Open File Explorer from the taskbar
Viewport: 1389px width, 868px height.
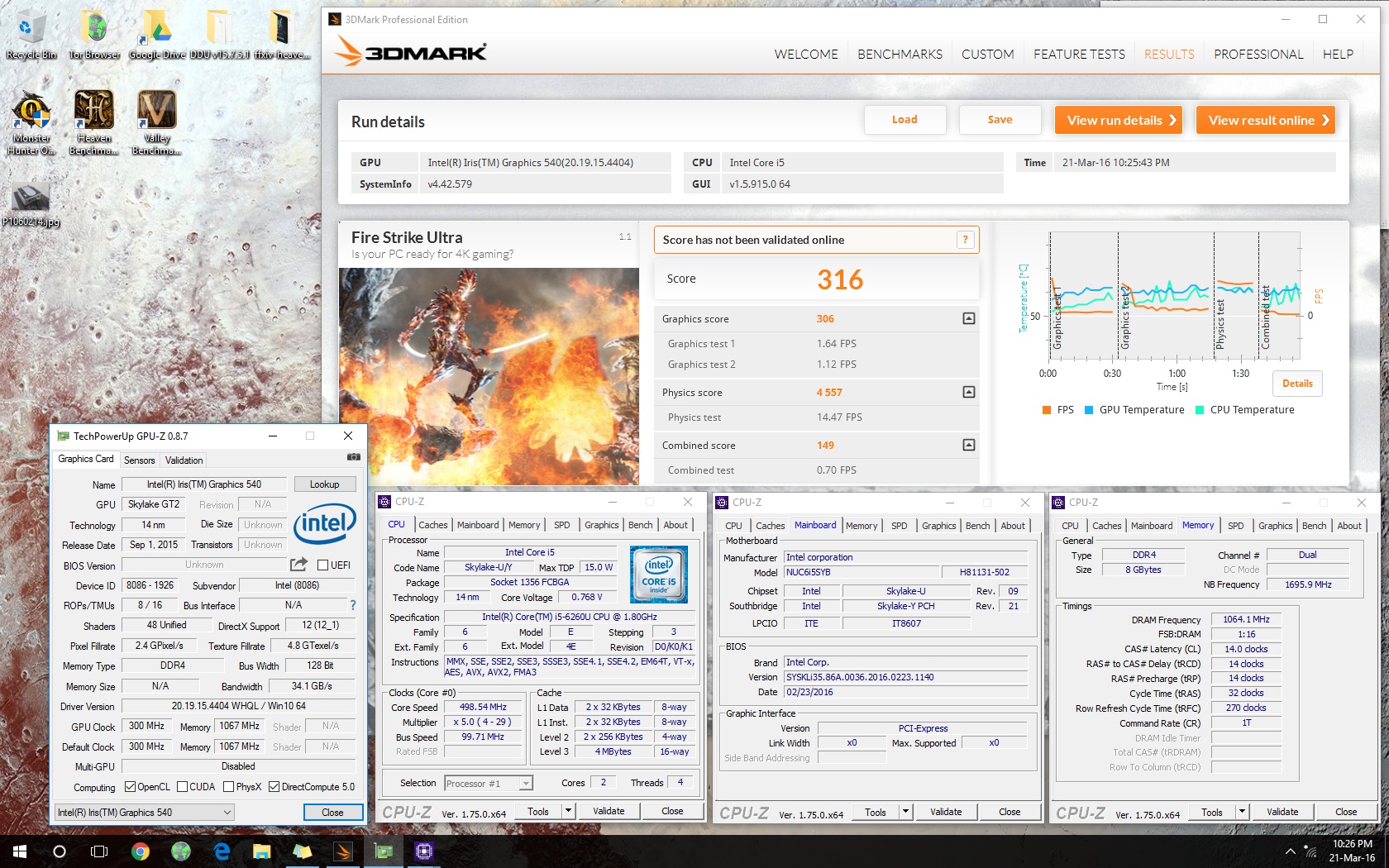click(x=262, y=851)
